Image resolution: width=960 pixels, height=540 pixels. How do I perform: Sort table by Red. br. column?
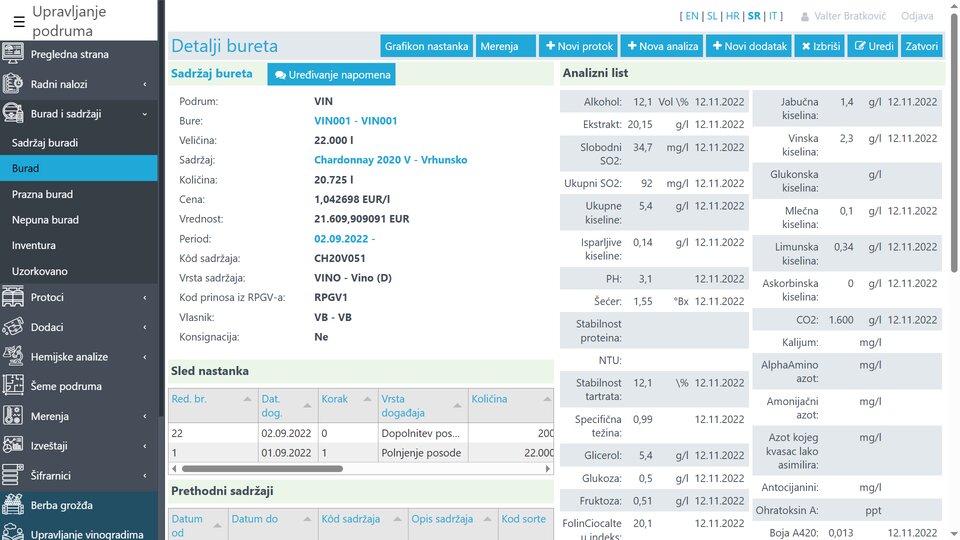click(x=190, y=399)
